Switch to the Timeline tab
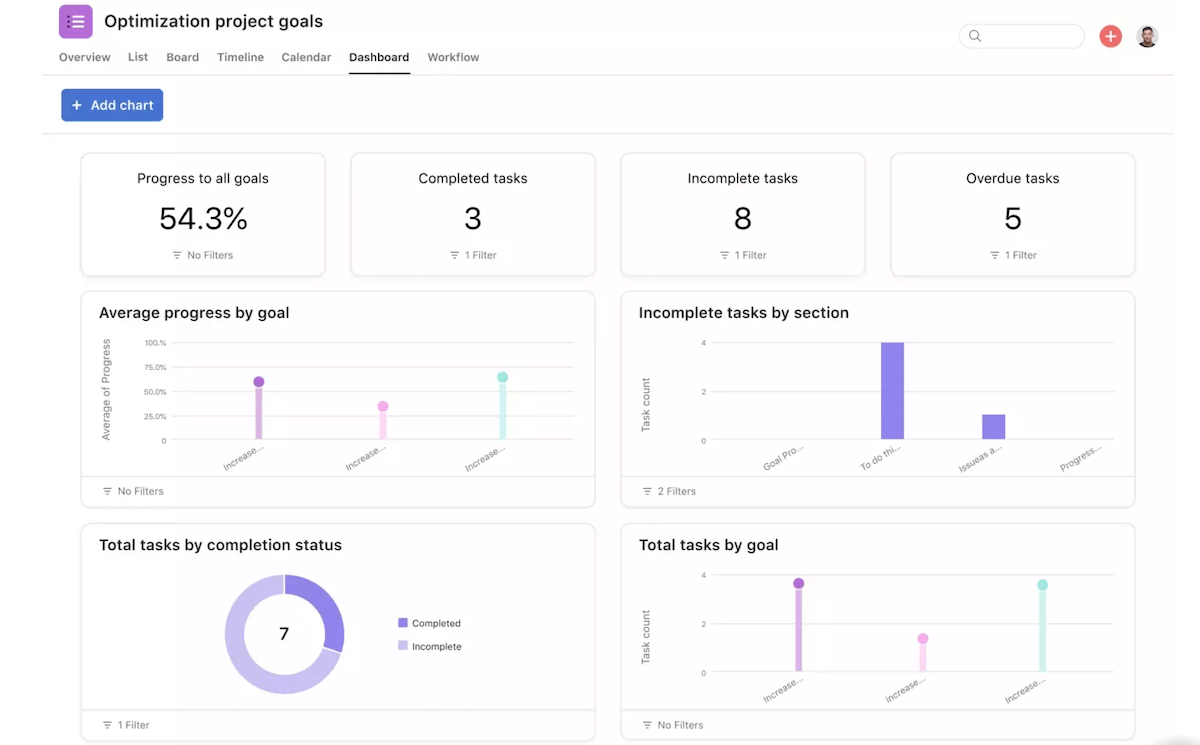1200x745 pixels. point(240,58)
